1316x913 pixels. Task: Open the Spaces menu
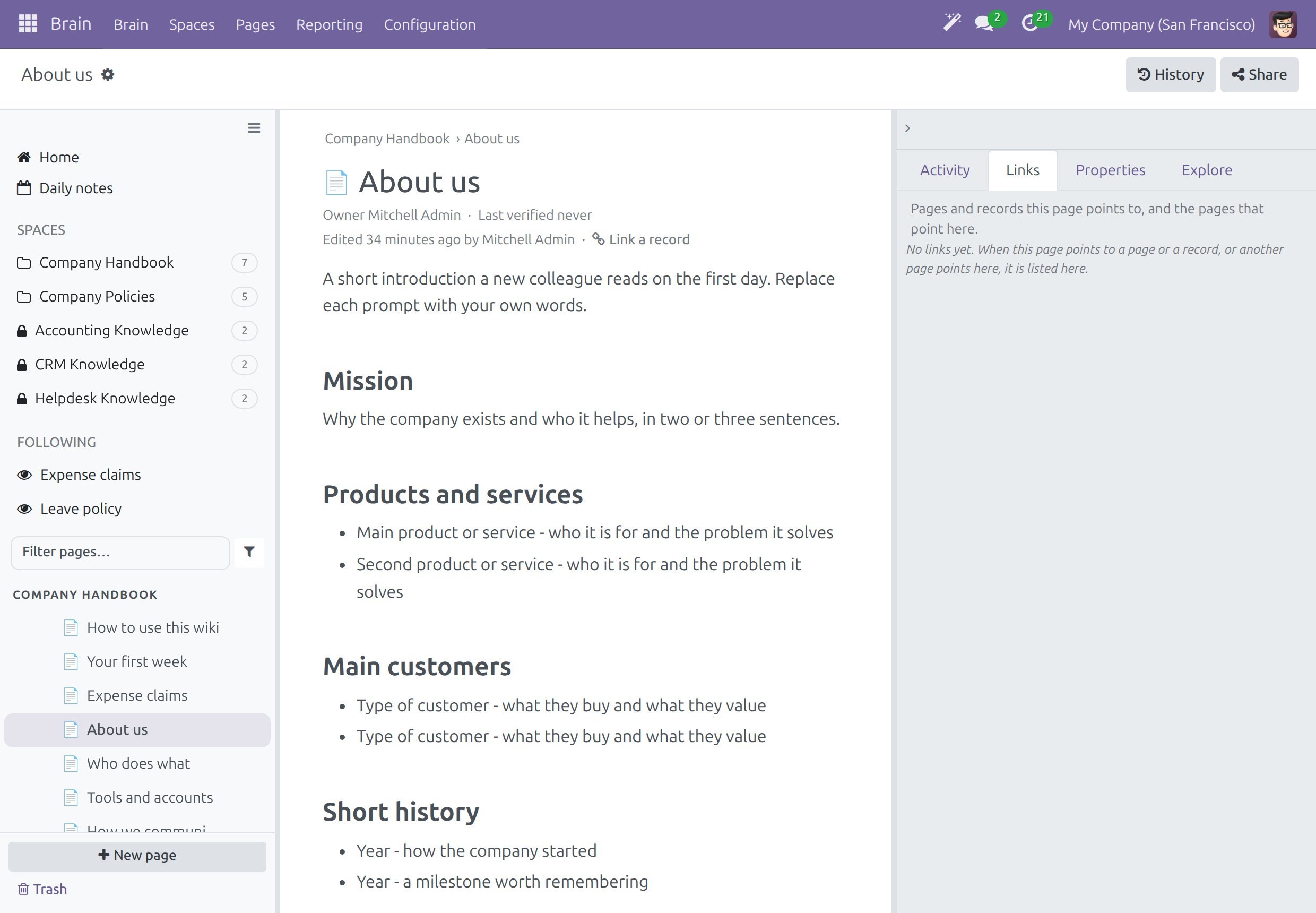(x=192, y=24)
